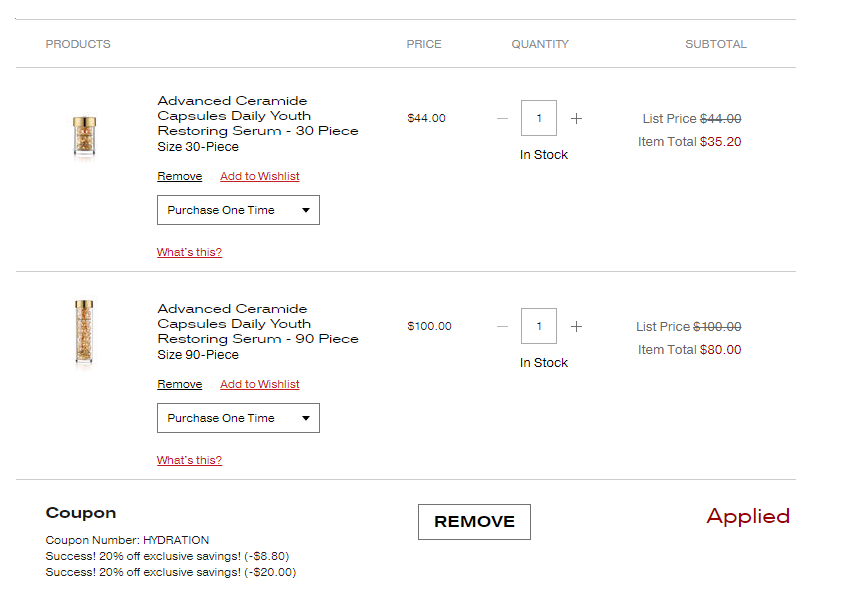The image size is (841, 594).
Task: View the 90 Piece serum product image
Action: click(x=84, y=332)
